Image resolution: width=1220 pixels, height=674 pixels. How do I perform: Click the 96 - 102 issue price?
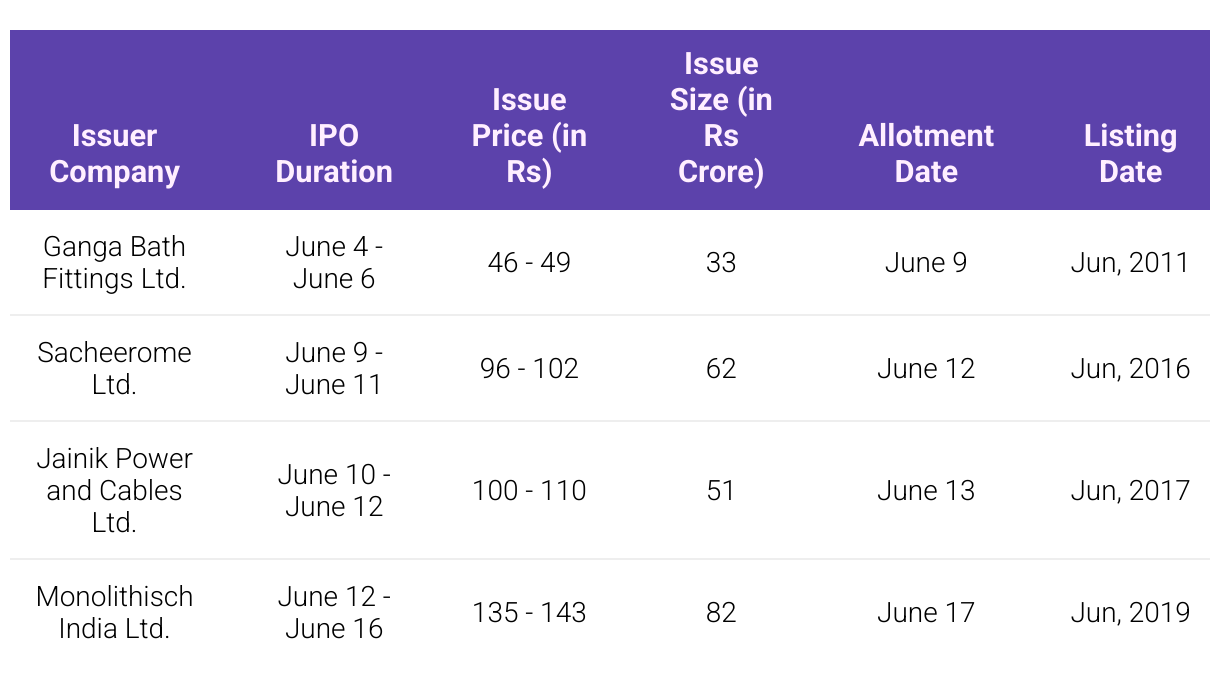[529, 369]
